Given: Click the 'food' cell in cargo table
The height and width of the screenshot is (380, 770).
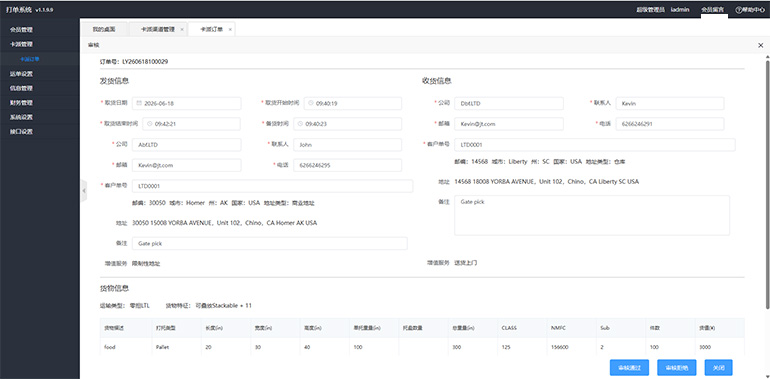Looking at the screenshot, I should tap(125, 347).
